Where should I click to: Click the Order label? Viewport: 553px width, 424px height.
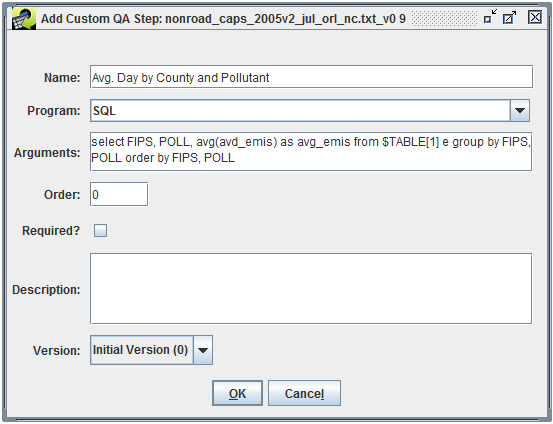point(62,195)
